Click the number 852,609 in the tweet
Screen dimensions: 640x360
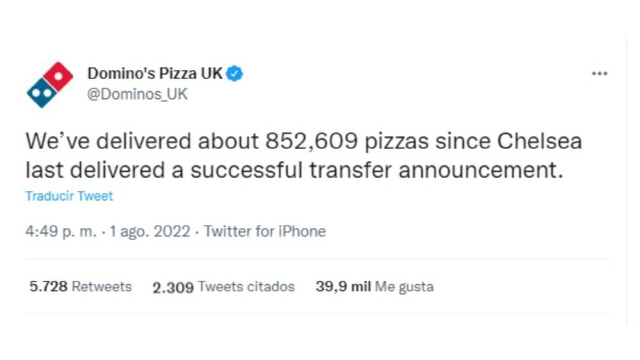click(311, 141)
